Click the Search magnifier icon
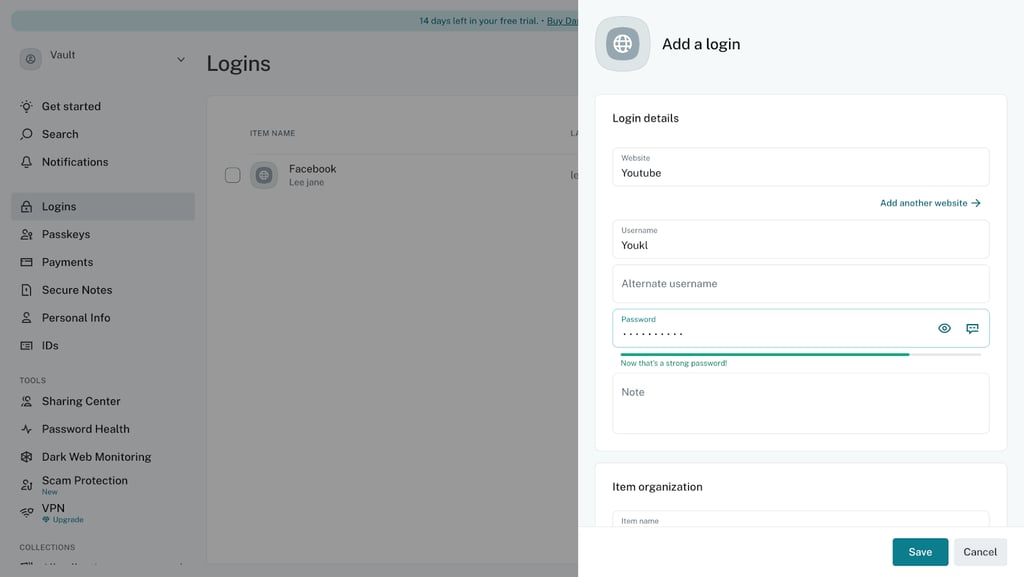The width and height of the screenshot is (1024, 577). [x=26, y=134]
